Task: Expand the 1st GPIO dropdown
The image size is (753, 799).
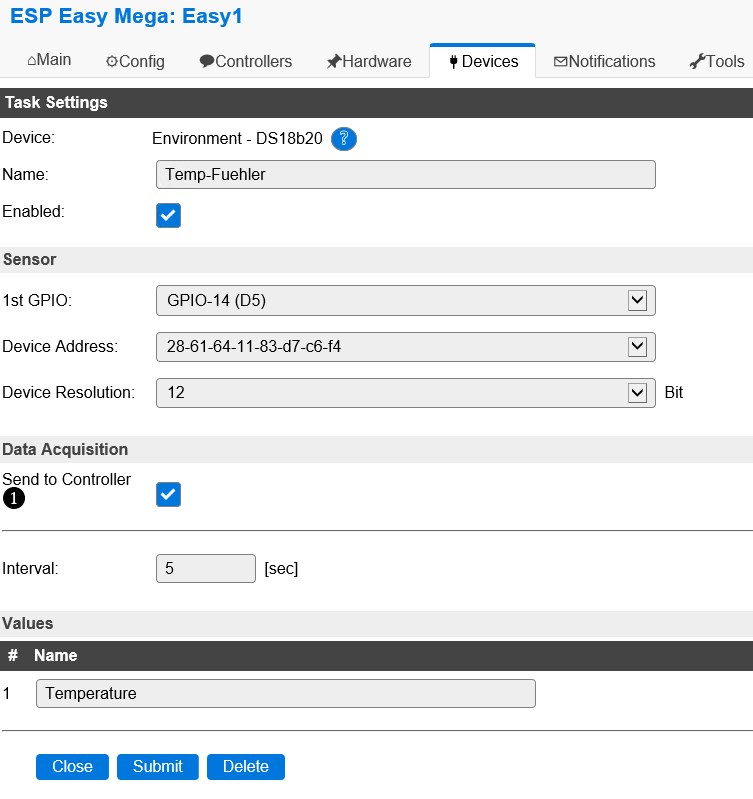Action: tap(405, 300)
